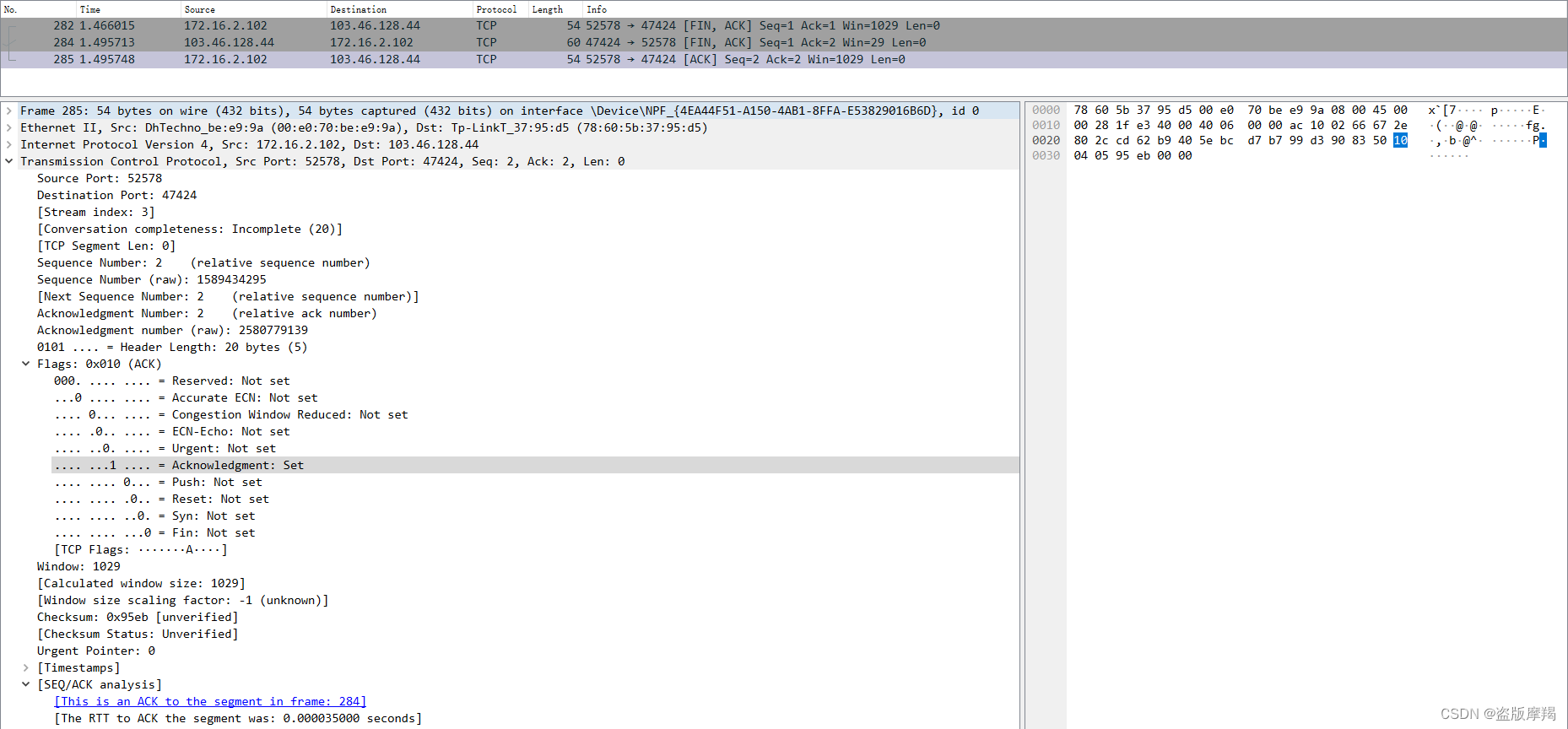The height and width of the screenshot is (729, 1568).
Task: Select Acknowledgment number (raw): 2580779139 field
Action: click(x=172, y=330)
